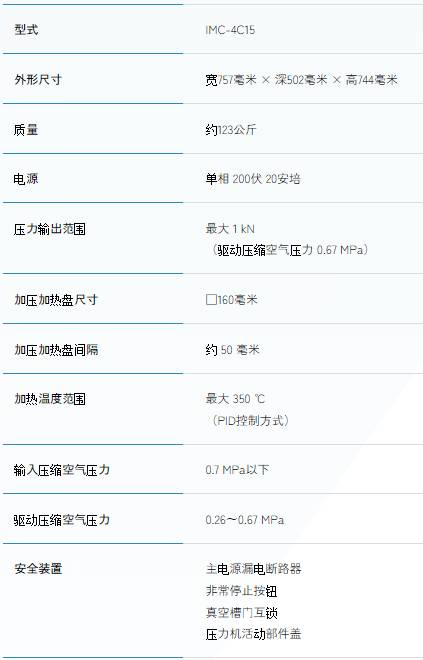This screenshot has height=660, width=423.
Task: Click the 压力输出范围 label
Action: click(50, 229)
